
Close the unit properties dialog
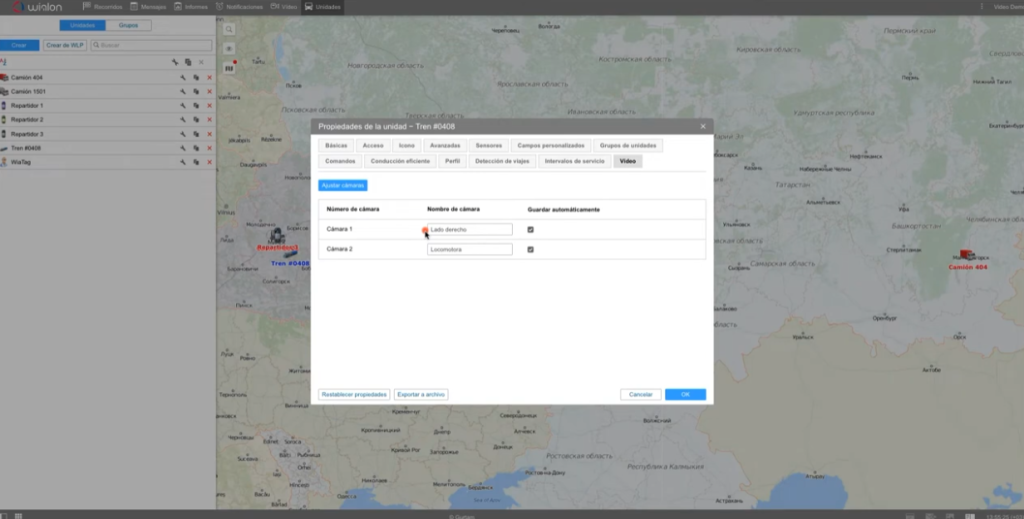tap(703, 126)
